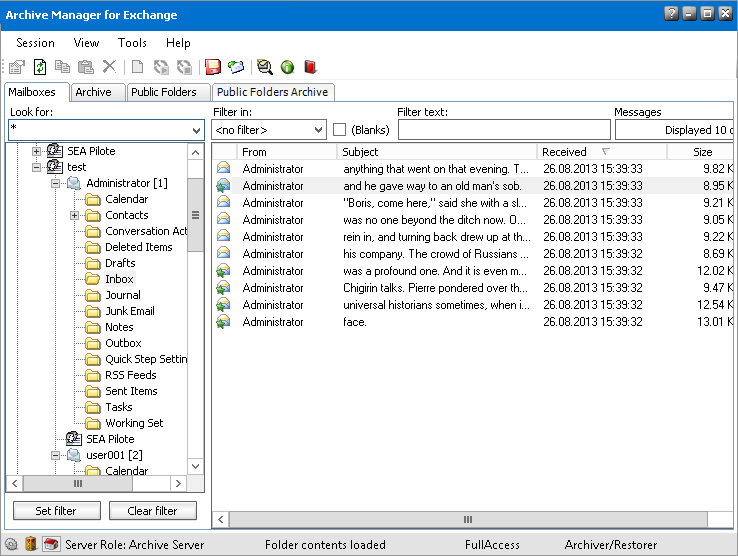Expand the Contacts folder node
738x556 pixels.
coord(75,215)
